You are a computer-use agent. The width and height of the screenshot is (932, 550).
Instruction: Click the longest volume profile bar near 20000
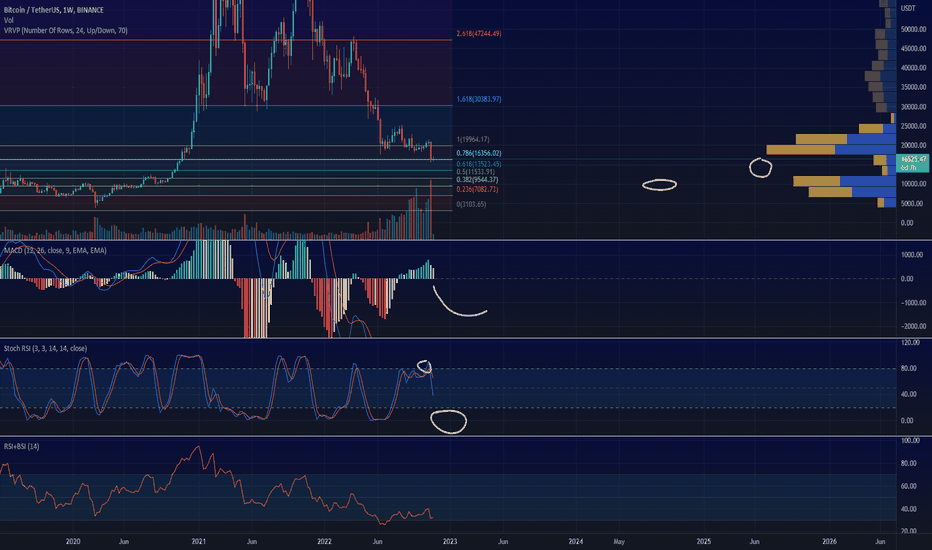coord(831,149)
